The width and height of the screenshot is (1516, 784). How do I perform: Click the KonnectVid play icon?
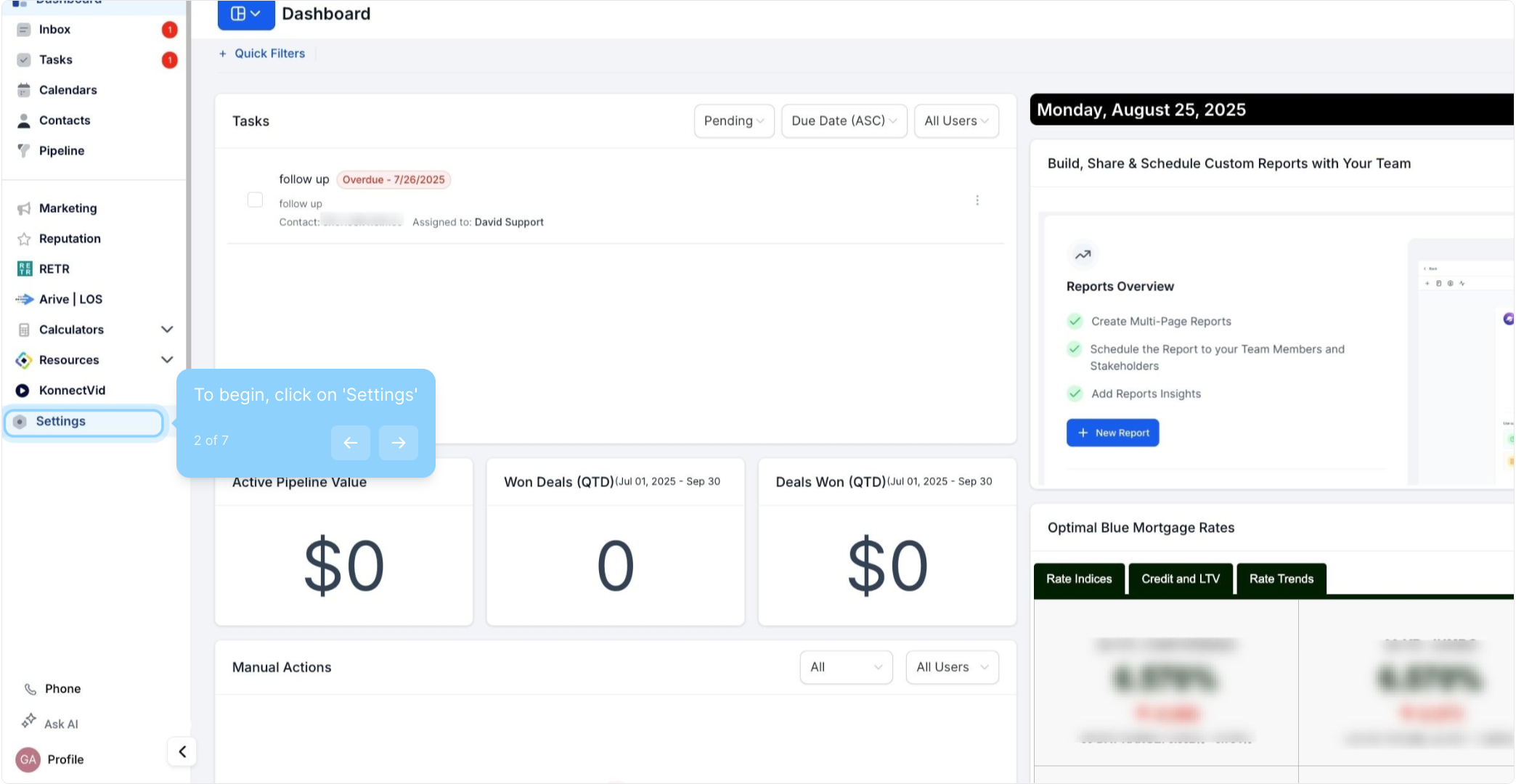click(x=23, y=391)
